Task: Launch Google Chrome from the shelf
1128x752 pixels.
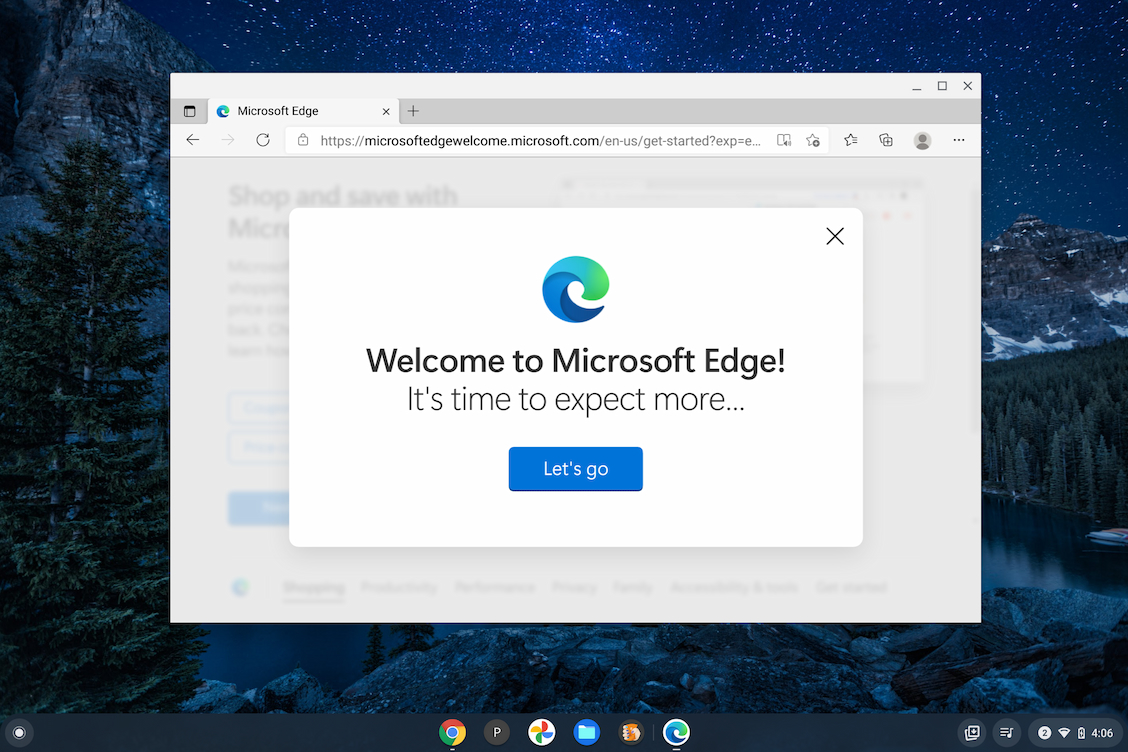Action: pyautogui.click(x=452, y=733)
